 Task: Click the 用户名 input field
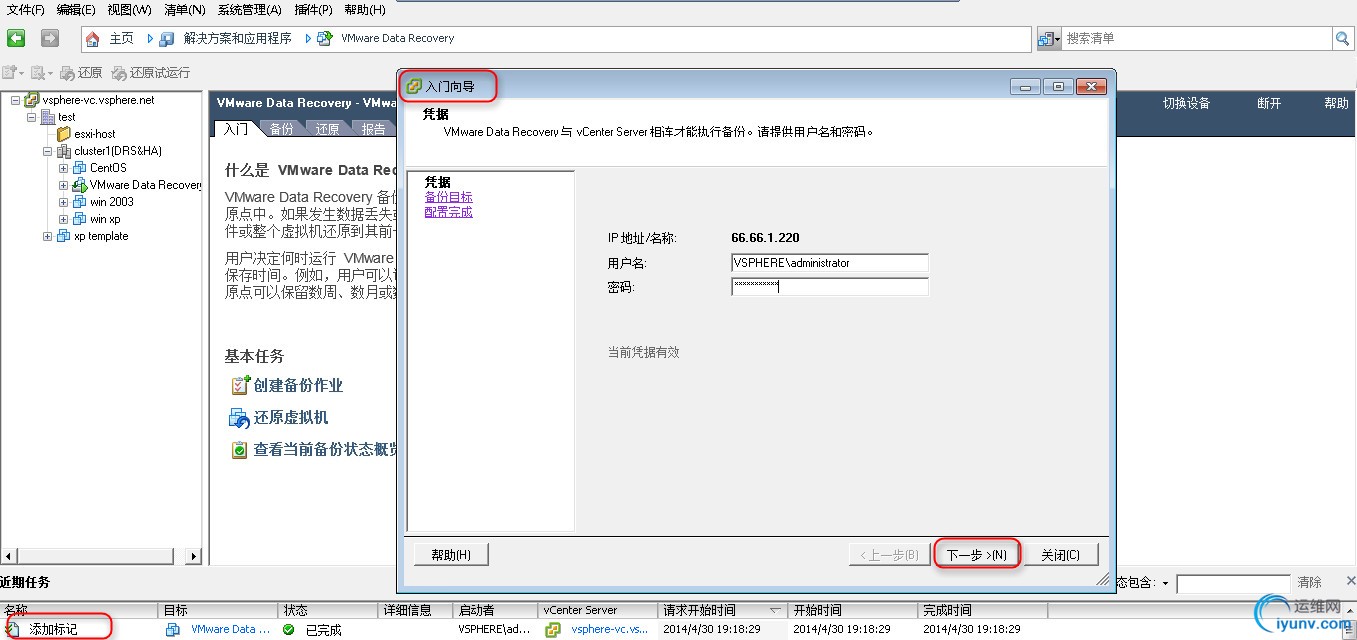pyautogui.click(x=830, y=263)
